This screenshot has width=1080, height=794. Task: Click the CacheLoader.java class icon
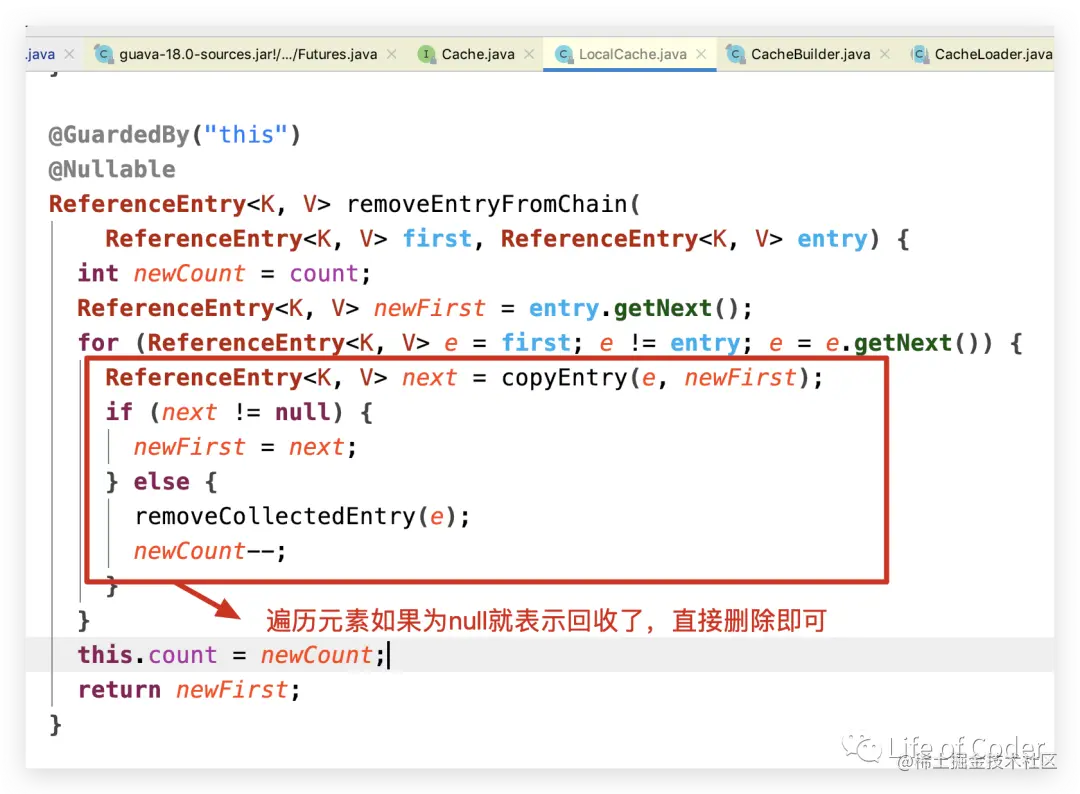919,54
